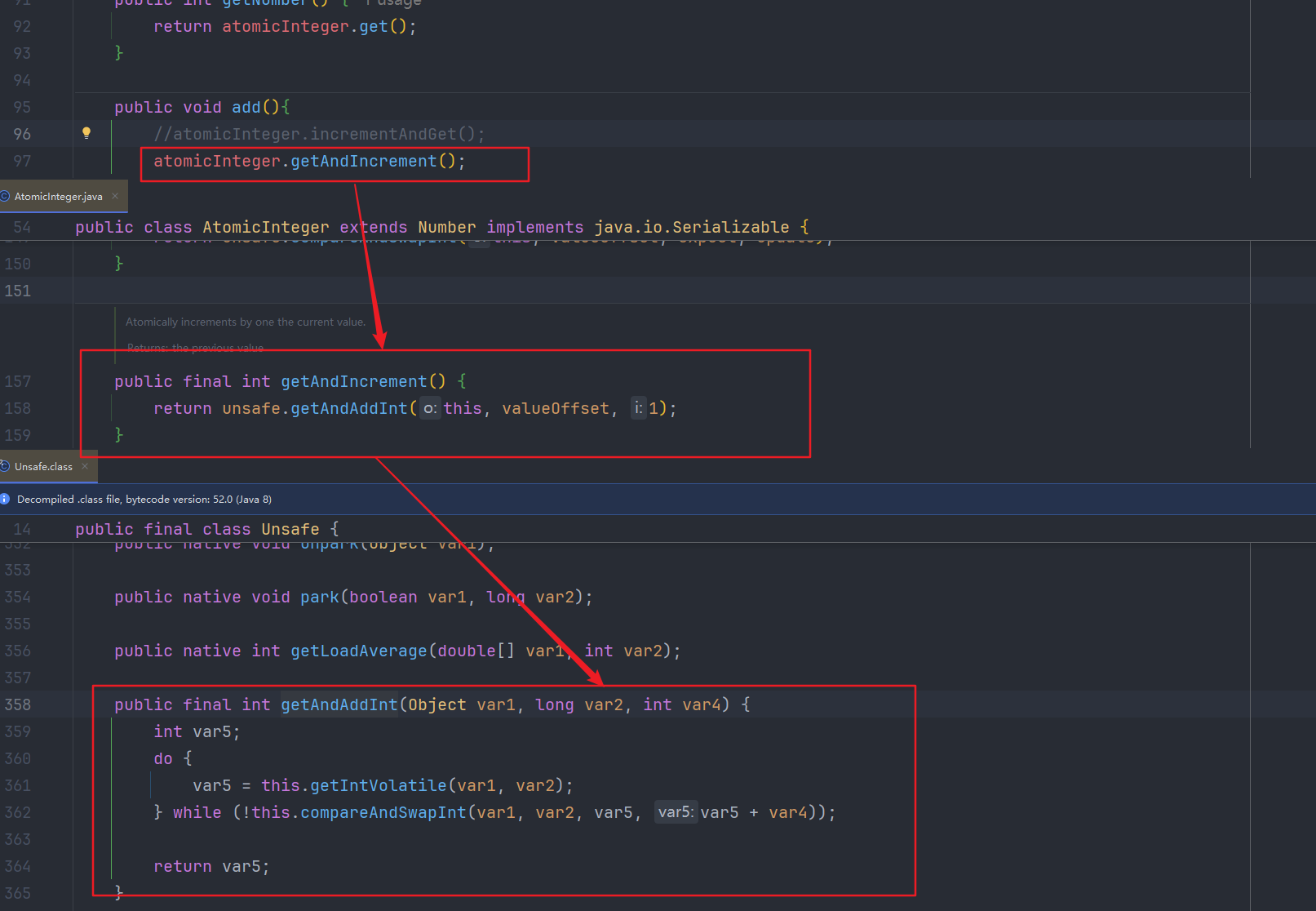This screenshot has height=911, width=1316.
Task: Click the class icon on AtomicInteger.java tab
Action: (5, 196)
